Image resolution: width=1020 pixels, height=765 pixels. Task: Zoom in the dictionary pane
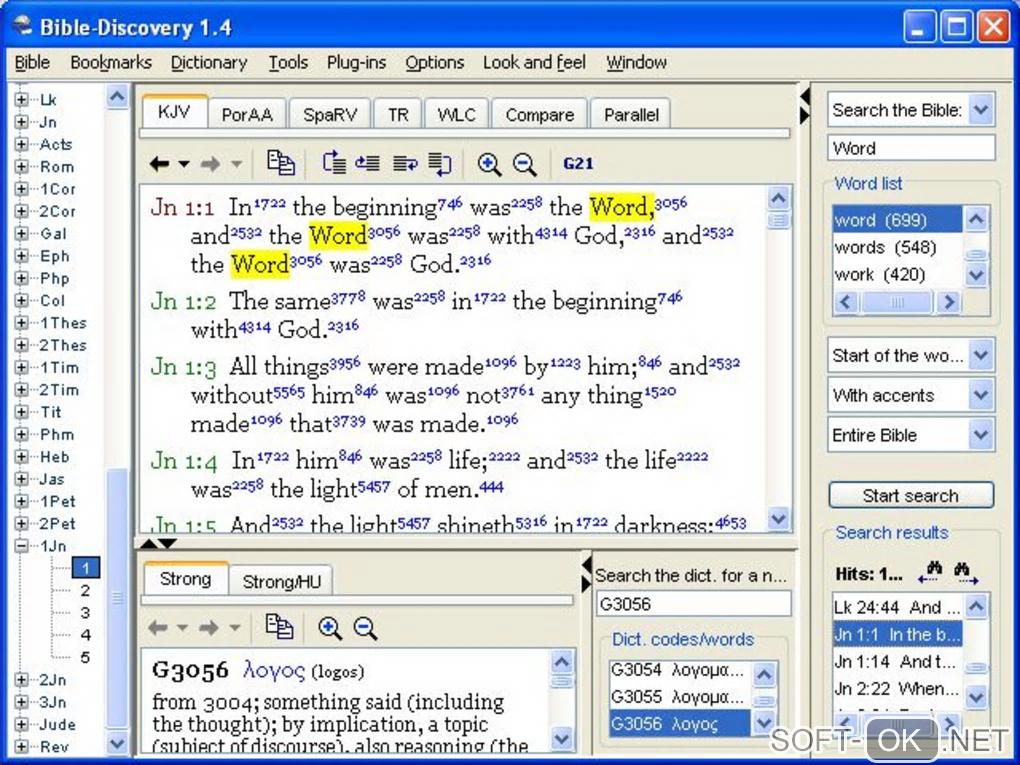pyautogui.click(x=330, y=628)
